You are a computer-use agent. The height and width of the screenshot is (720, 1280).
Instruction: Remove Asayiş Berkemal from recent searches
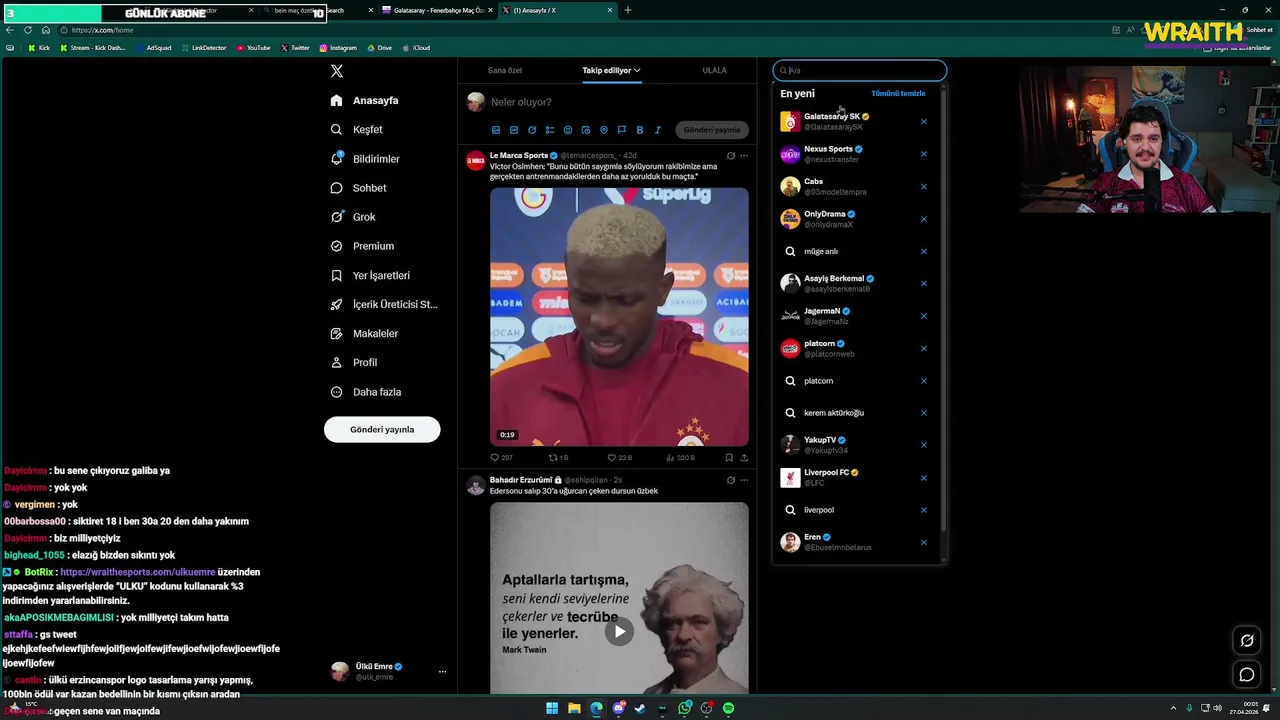[924, 284]
